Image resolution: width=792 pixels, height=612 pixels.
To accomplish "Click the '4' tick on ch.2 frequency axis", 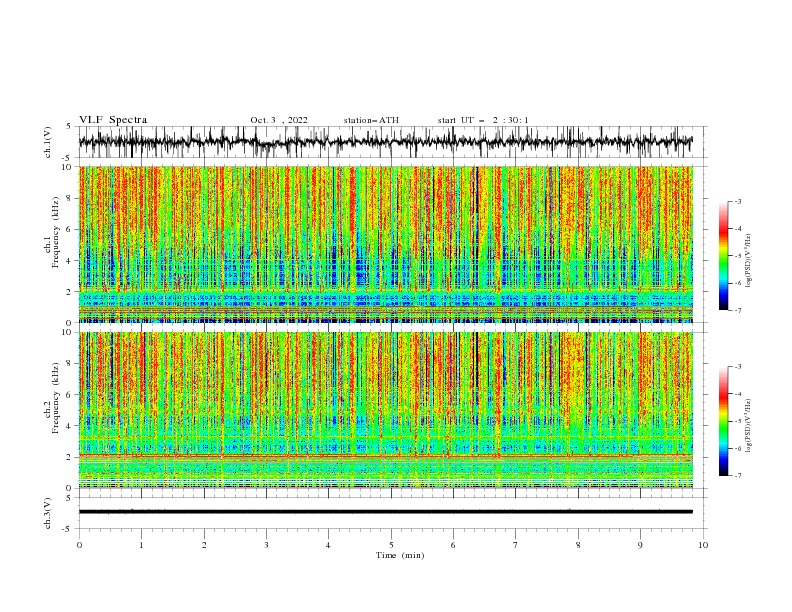I will point(70,426).
